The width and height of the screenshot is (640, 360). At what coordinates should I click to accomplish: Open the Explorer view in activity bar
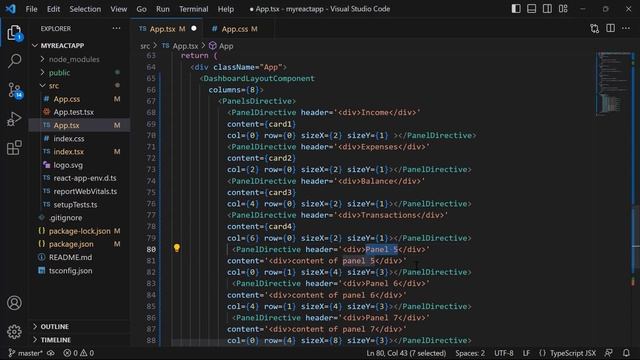[14, 33]
